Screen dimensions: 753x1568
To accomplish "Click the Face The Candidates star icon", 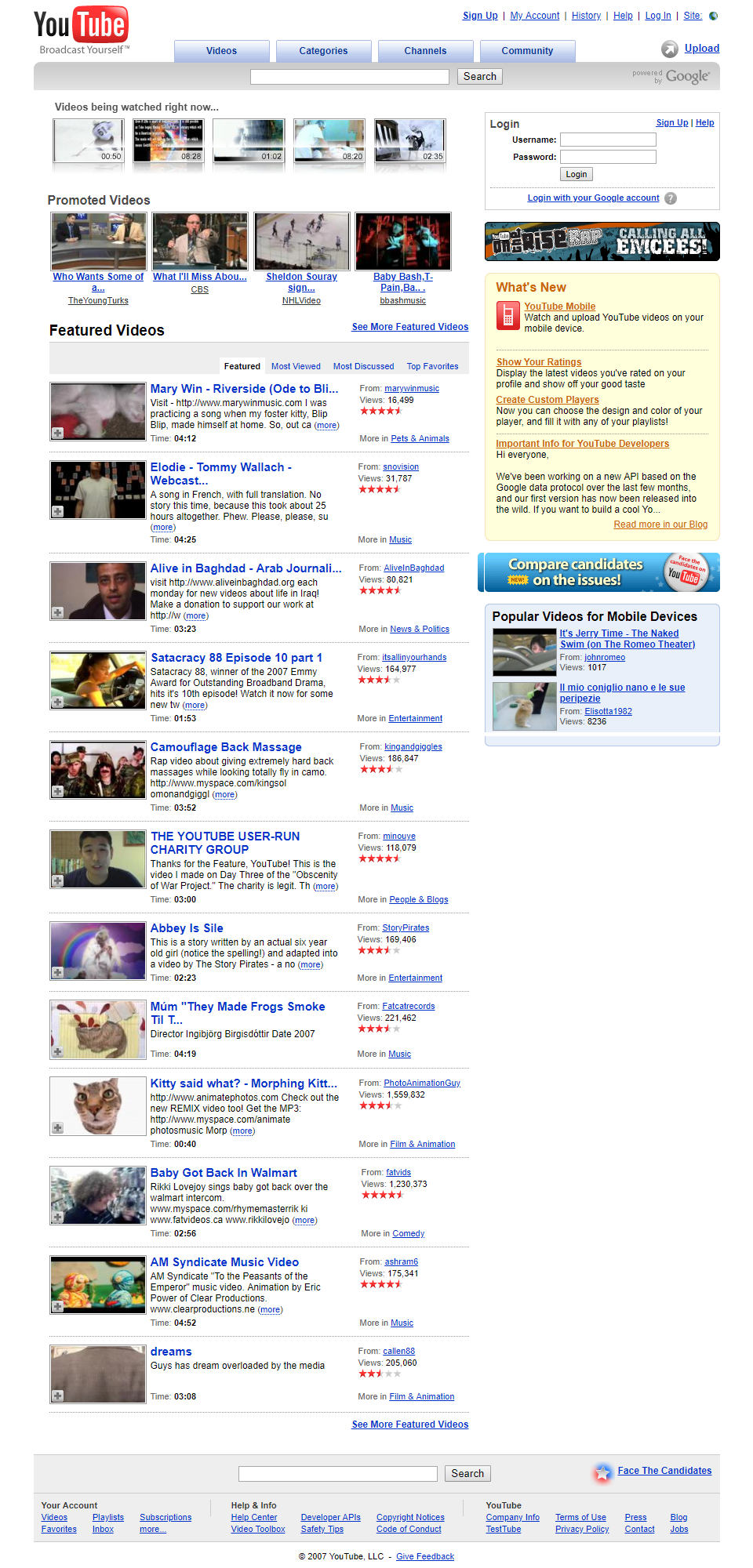I will click(x=602, y=1472).
